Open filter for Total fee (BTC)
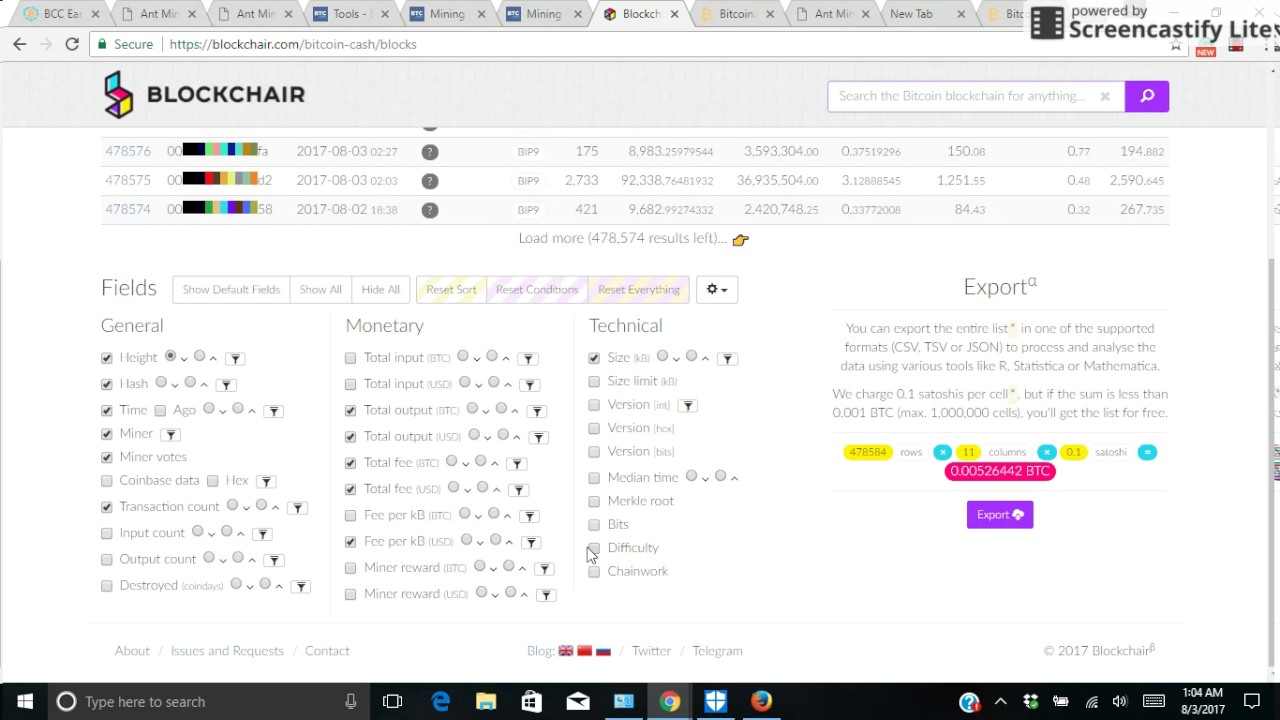The height and width of the screenshot is (720, 1280). click(517, 463)
